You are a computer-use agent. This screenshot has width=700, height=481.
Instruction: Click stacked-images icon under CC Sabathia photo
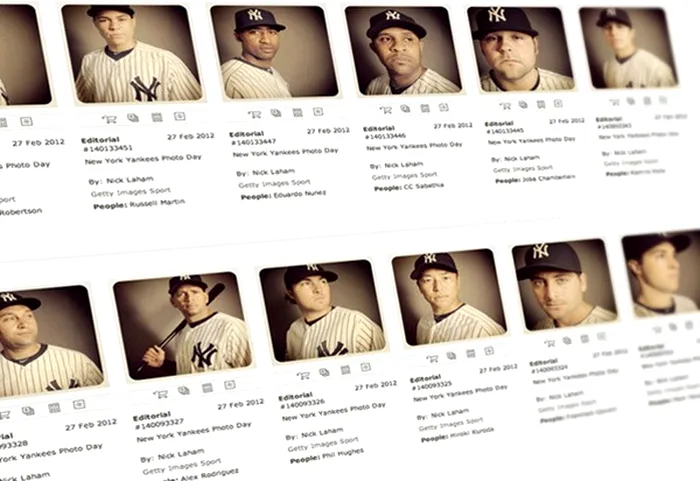tap(405, 109)
